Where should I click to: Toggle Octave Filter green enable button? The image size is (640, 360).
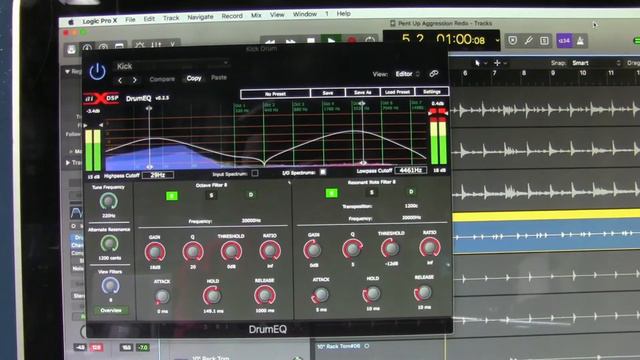point(172,196)
